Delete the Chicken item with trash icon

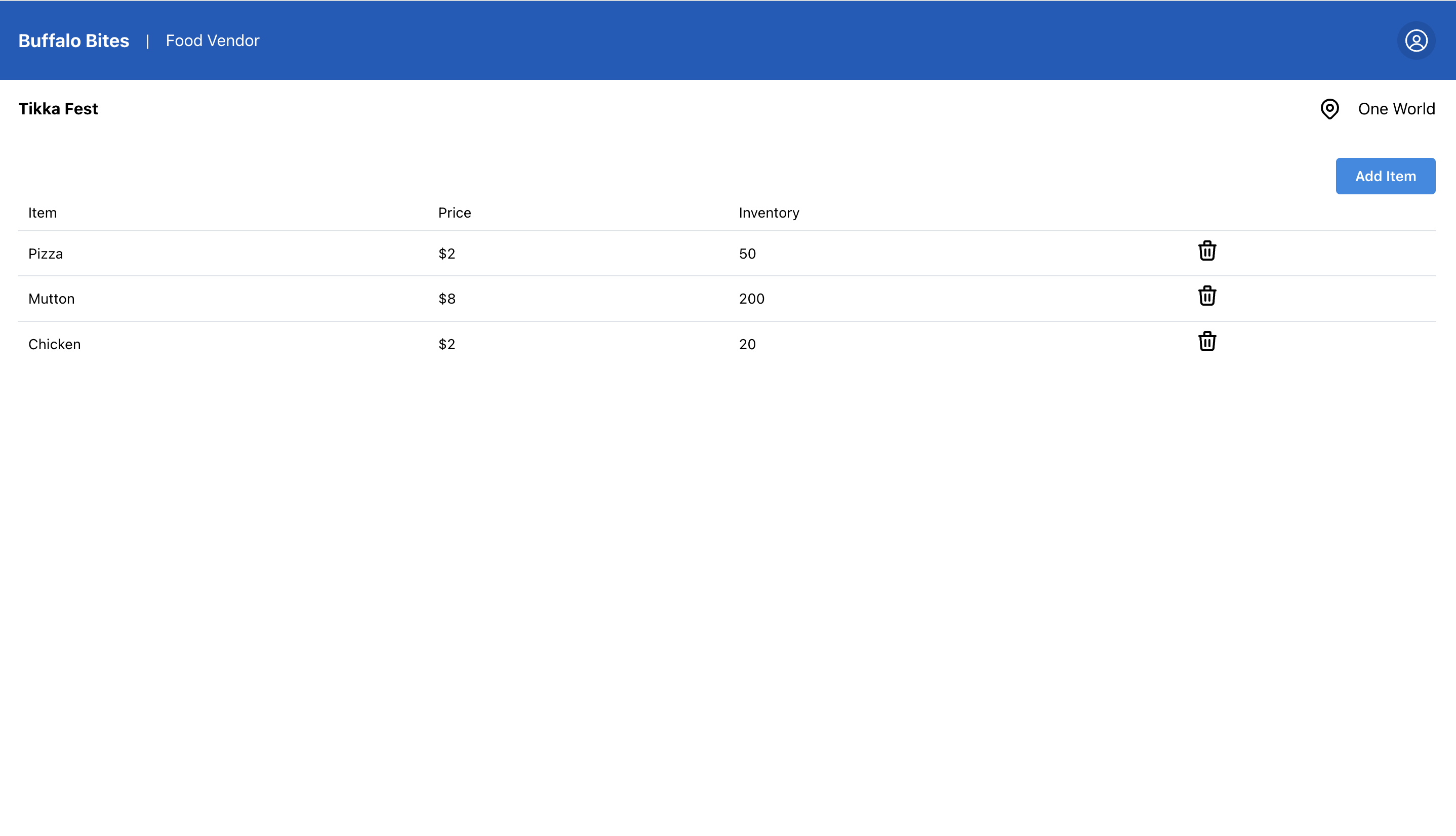coord(1207,342)
